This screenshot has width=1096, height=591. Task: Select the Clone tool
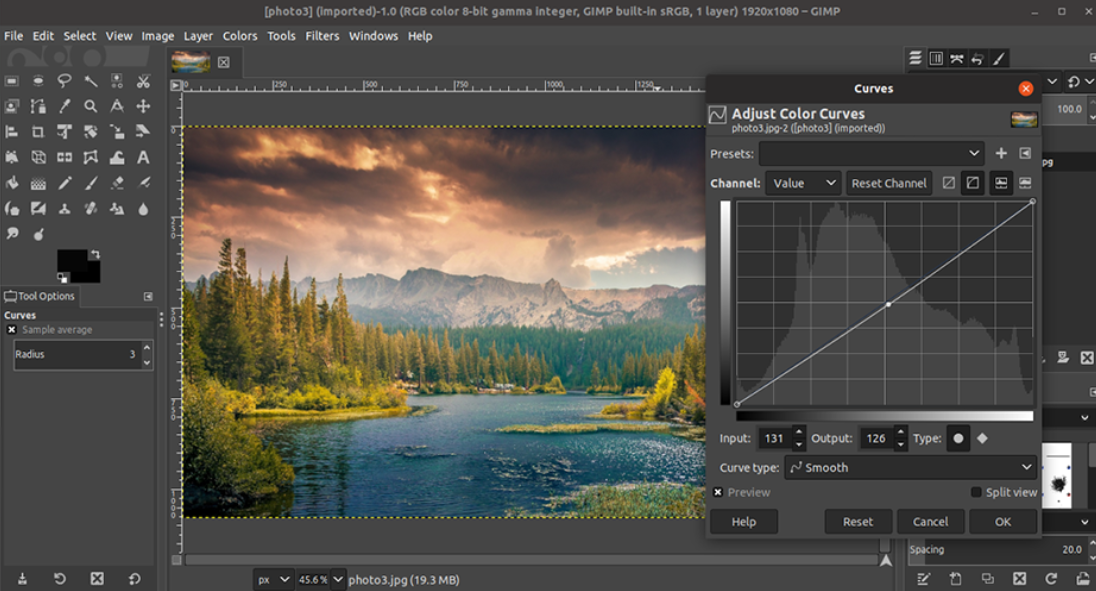(x=64, y=207)
